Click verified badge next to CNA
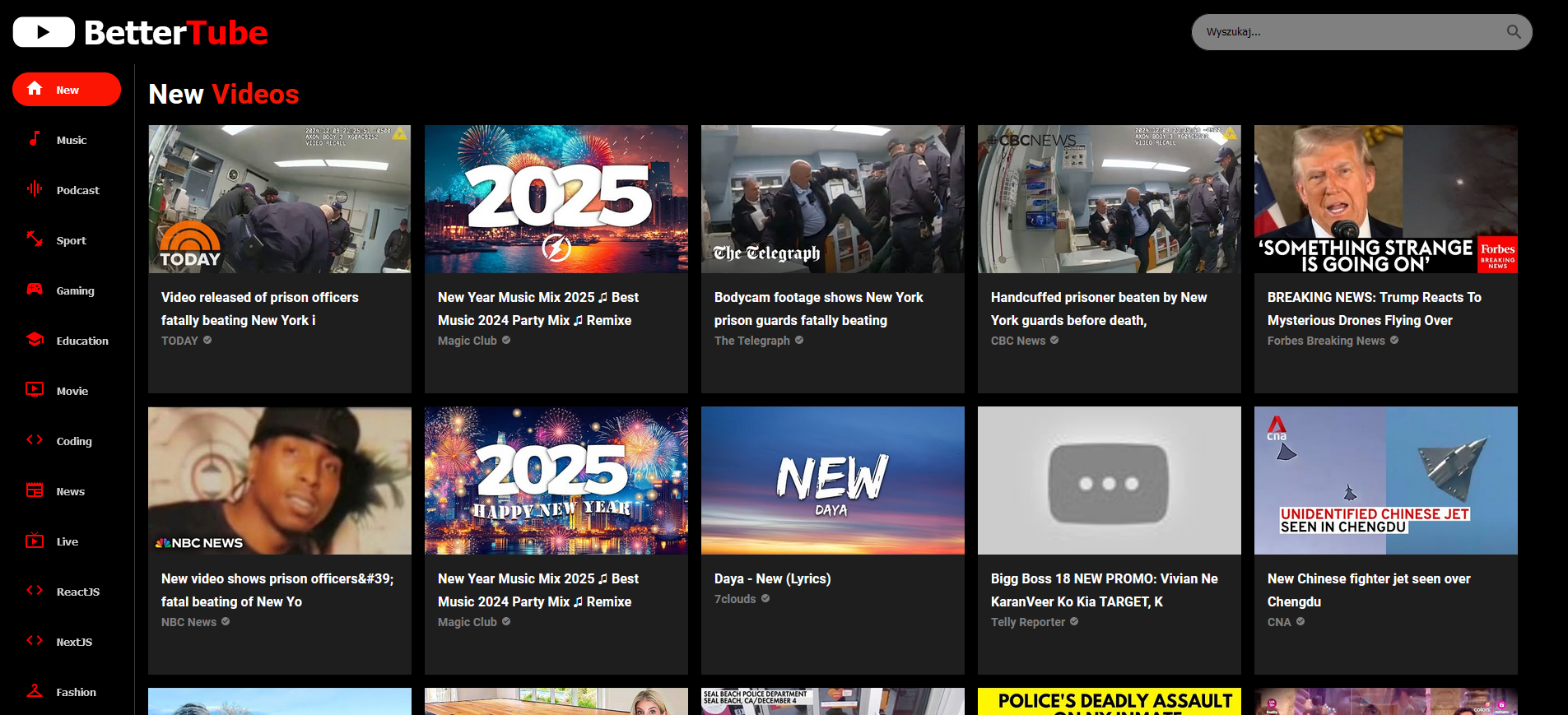Screen dimensions: 1568x715 tap(1300, 621)
